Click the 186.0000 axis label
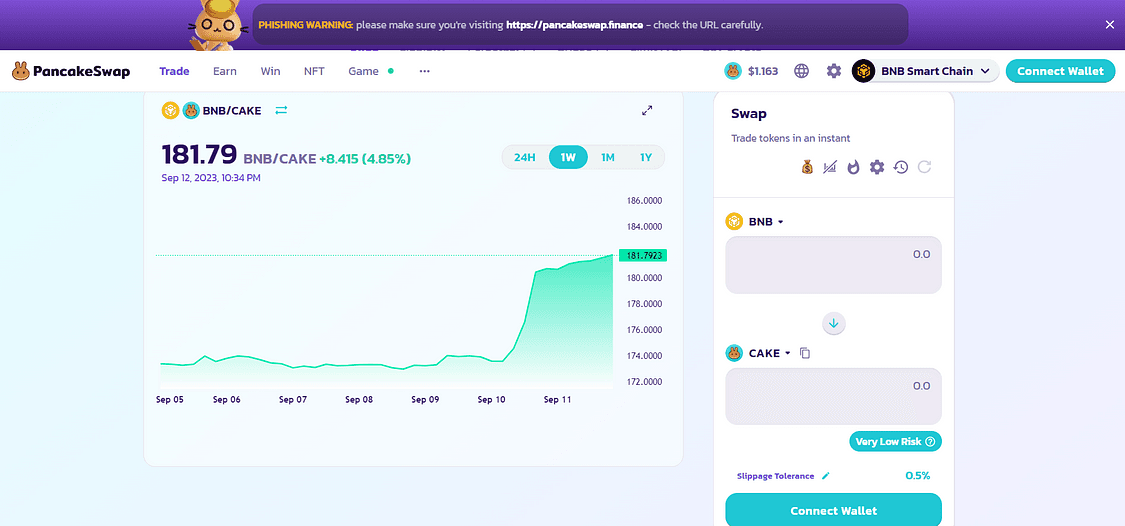Viewport: 1125px width, 526px height. pyautogui.click(x=644, y=200)
